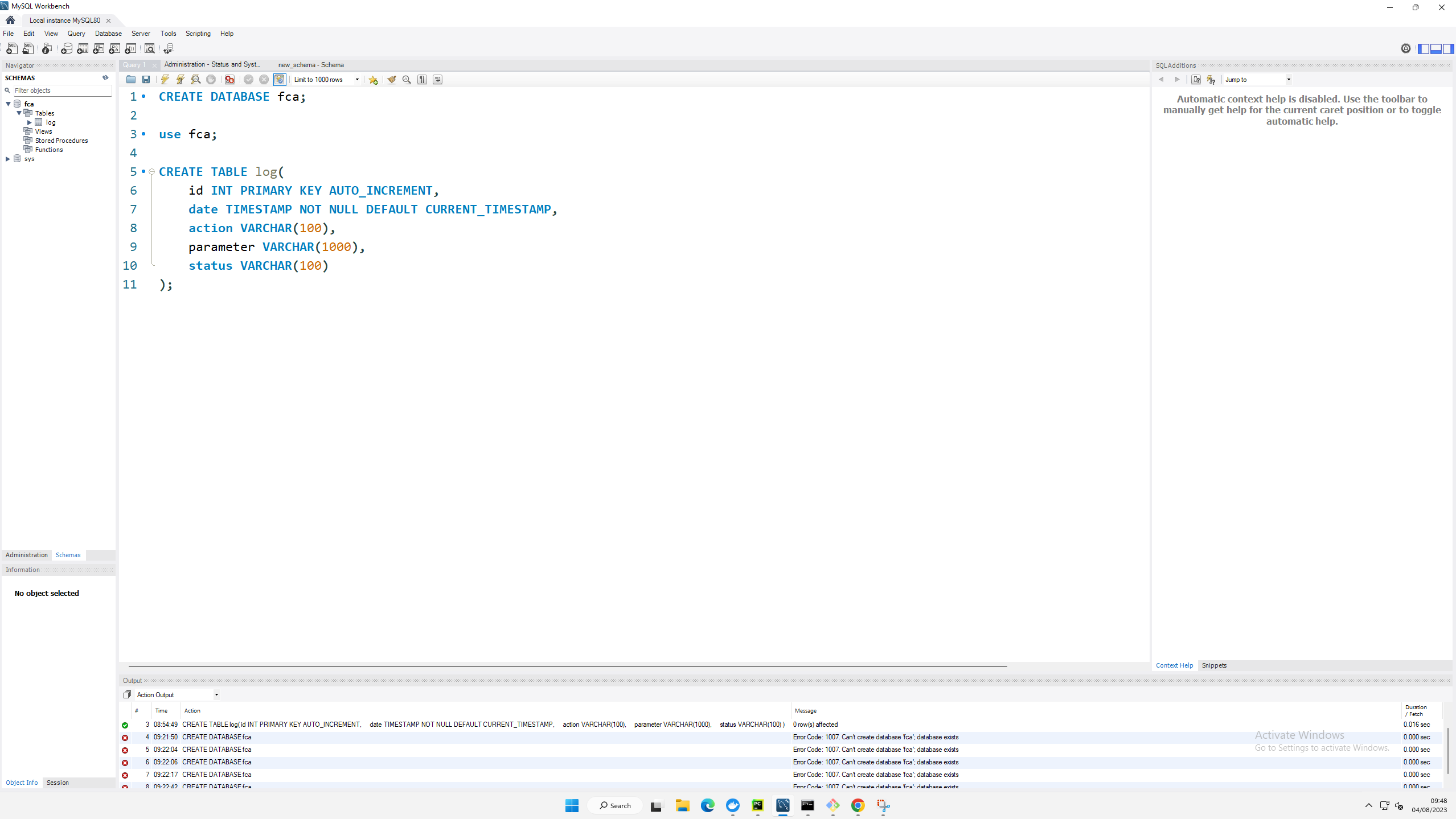Open the Limit to 1000 rows dropdown
The height and width of the screenshot is (819, 1456).
pos(356,80)
